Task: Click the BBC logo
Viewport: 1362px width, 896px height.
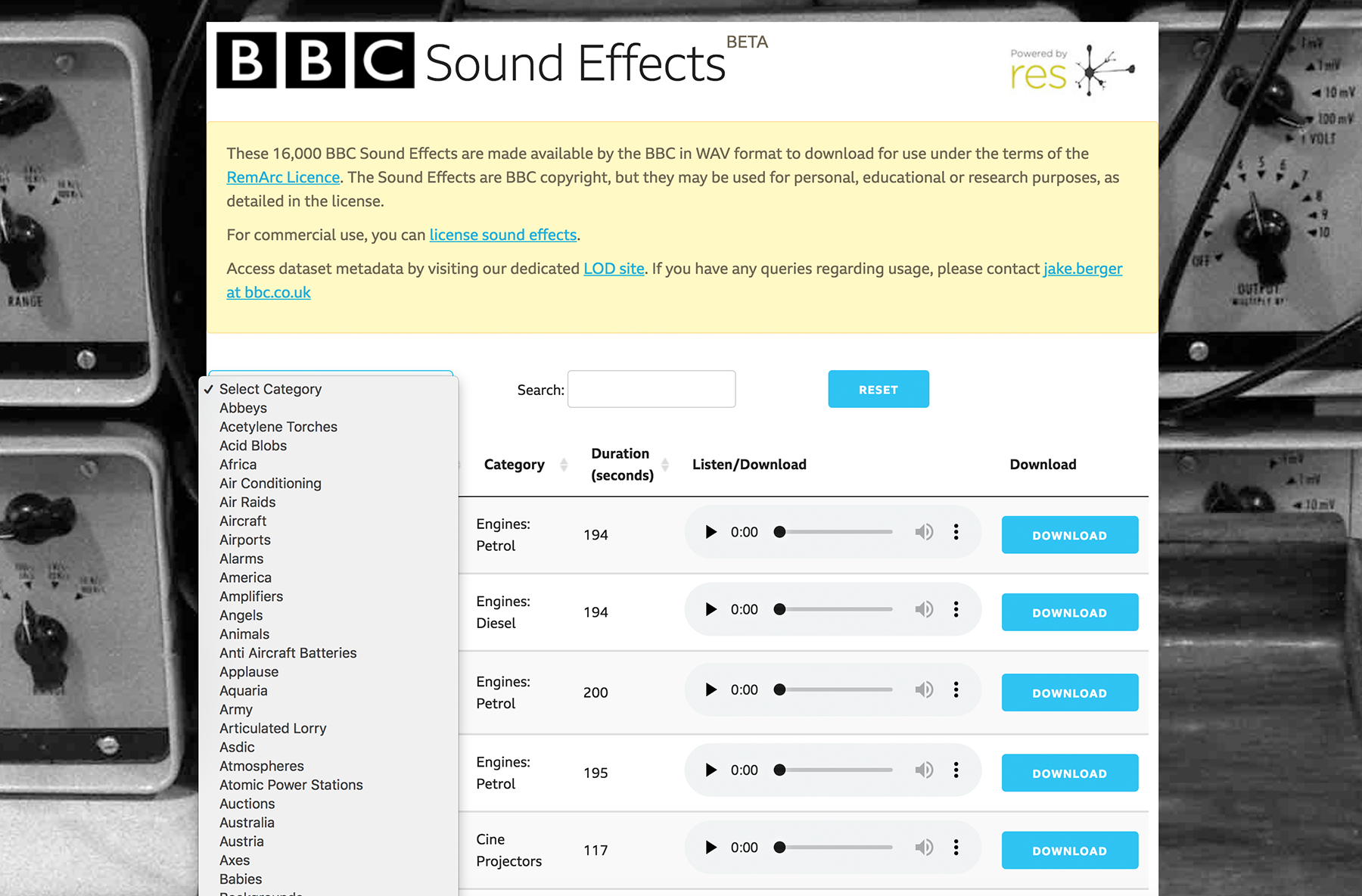Action: point(316,61)
